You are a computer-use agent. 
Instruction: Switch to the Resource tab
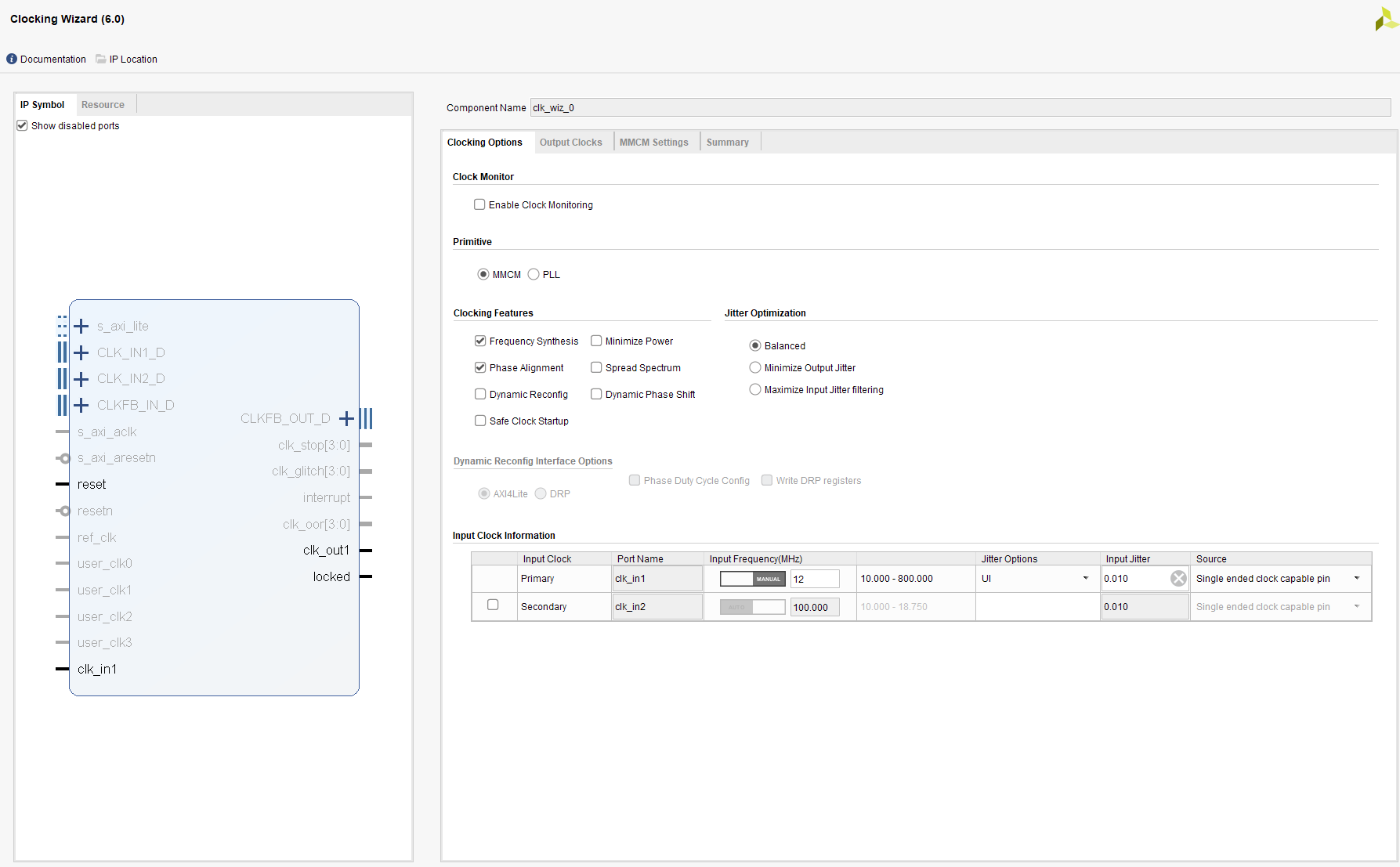[103, 105]
